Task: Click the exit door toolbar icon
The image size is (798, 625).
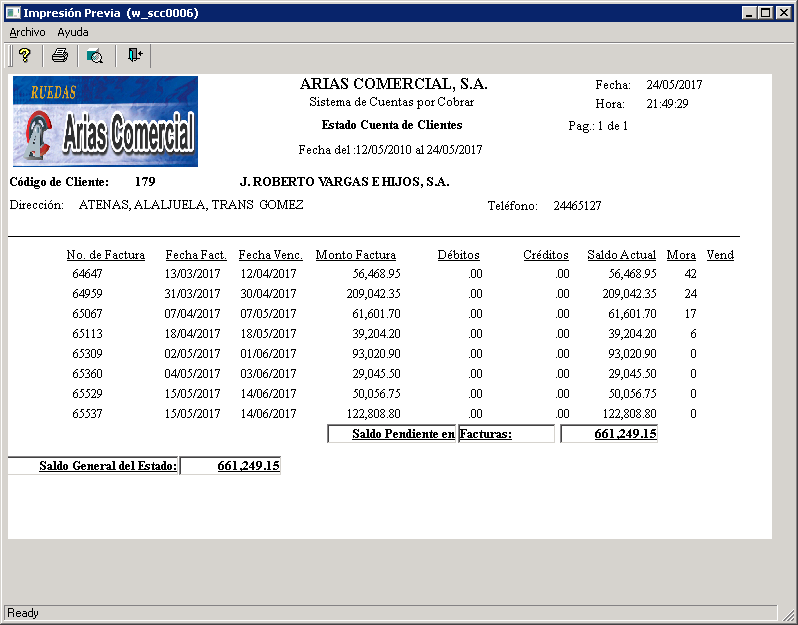Action: pyautogui.click(x=135, y=55)
